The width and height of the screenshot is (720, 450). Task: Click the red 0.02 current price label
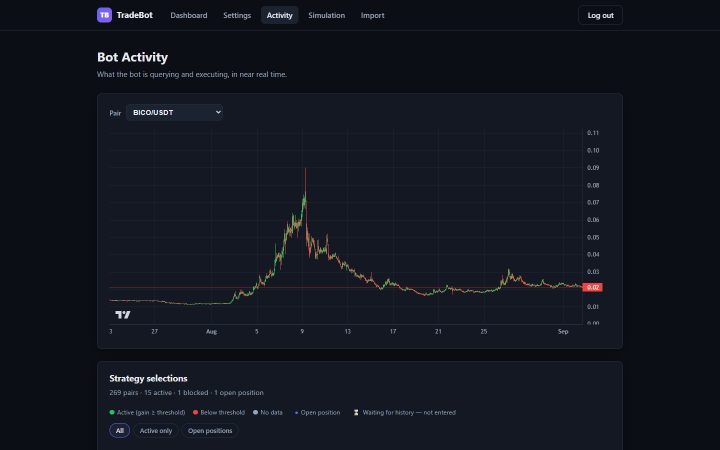[x=592, y=287]
